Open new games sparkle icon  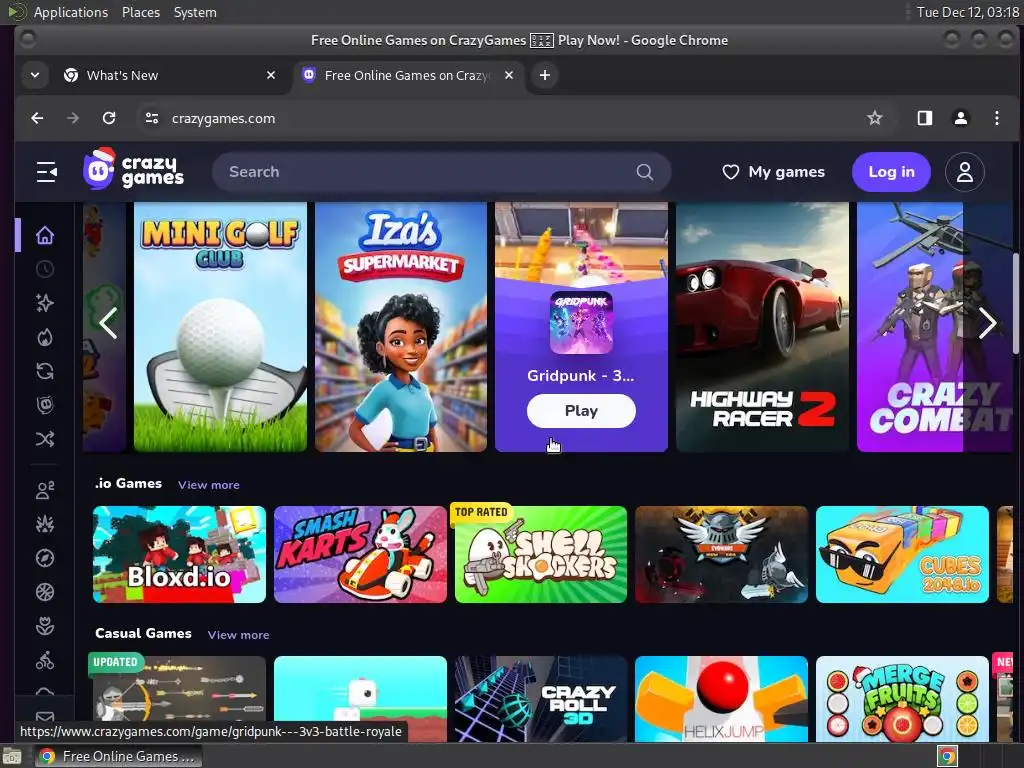(45, 303)
